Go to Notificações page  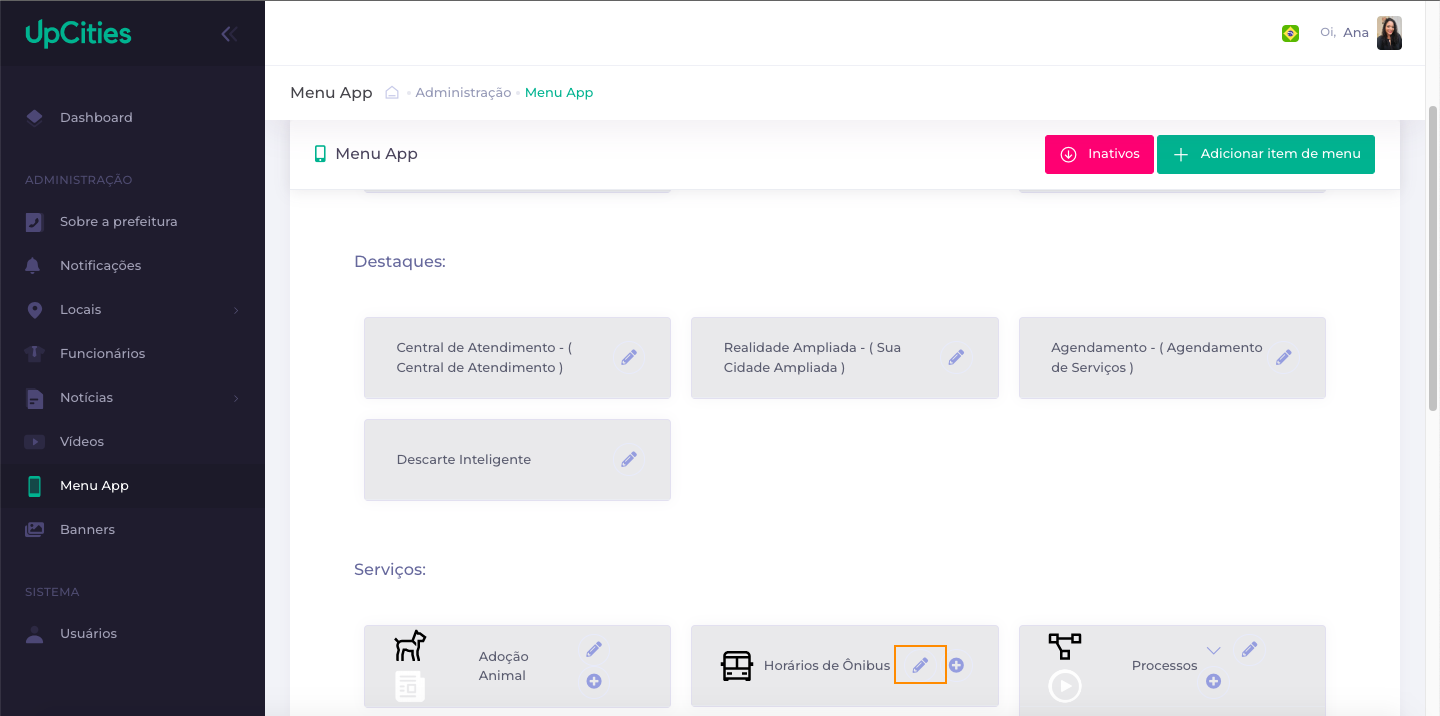pos(132,265)
